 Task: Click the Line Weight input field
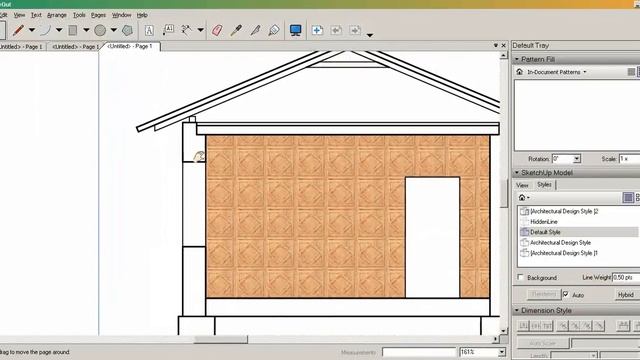tap(626, 278)
